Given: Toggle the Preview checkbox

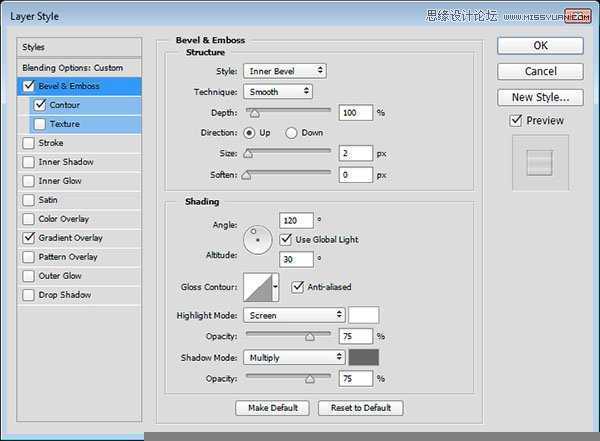Looking at the screenshot, I should [x=516, y=121].
